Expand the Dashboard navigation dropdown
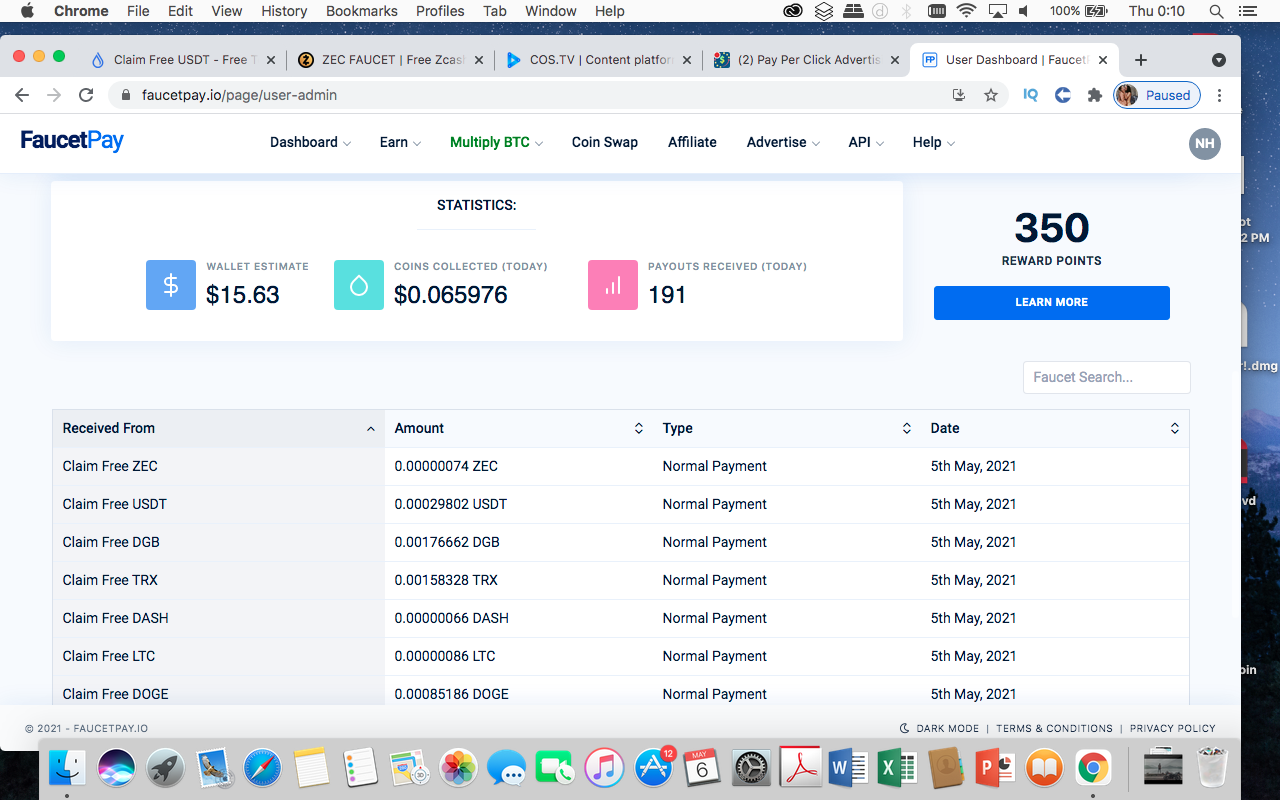 pos(310,142)
